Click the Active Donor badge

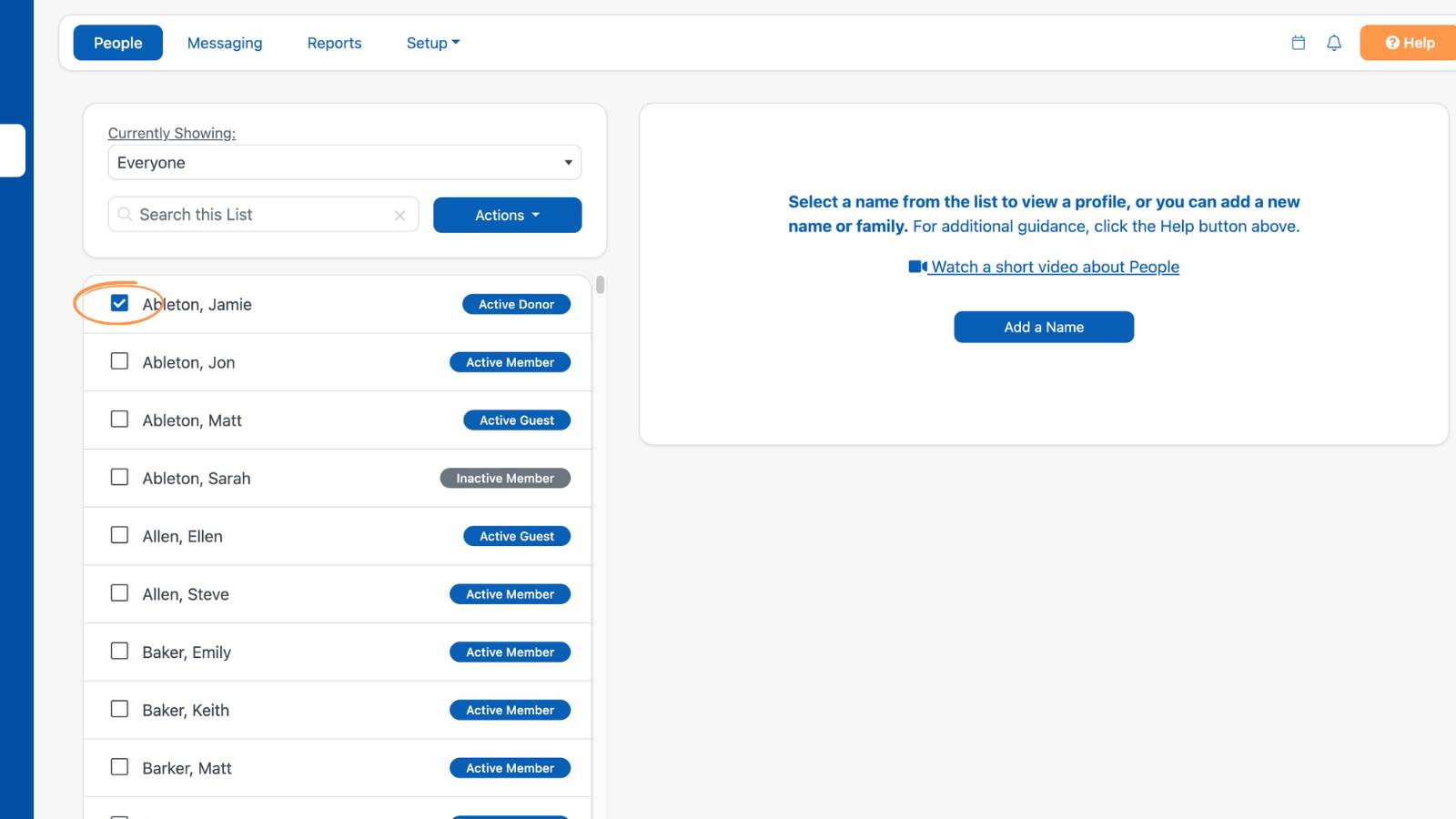point(516,304)
